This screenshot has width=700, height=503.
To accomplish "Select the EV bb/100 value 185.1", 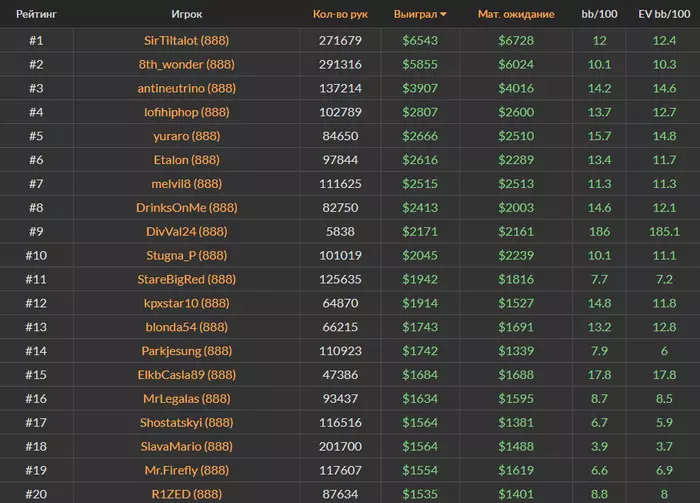I will 664,232.
